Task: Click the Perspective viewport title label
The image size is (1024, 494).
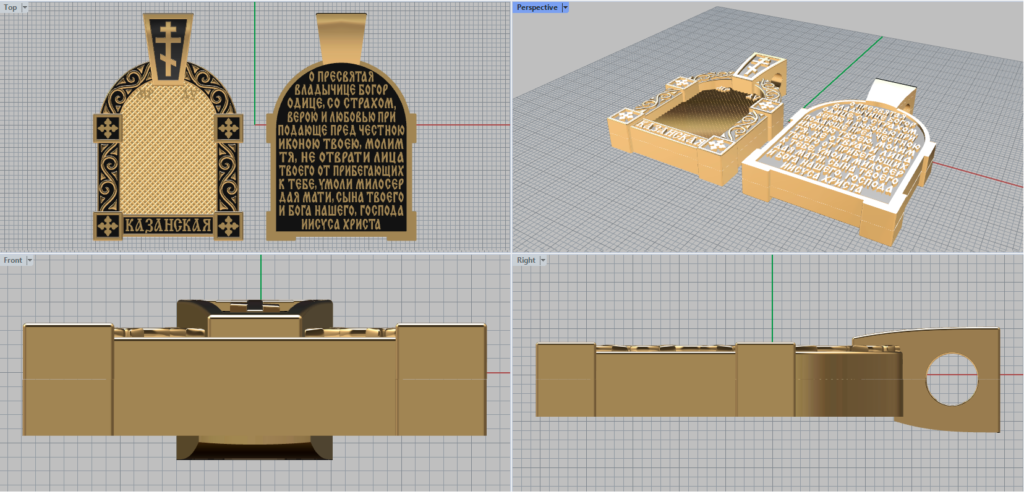Action: 536,7
